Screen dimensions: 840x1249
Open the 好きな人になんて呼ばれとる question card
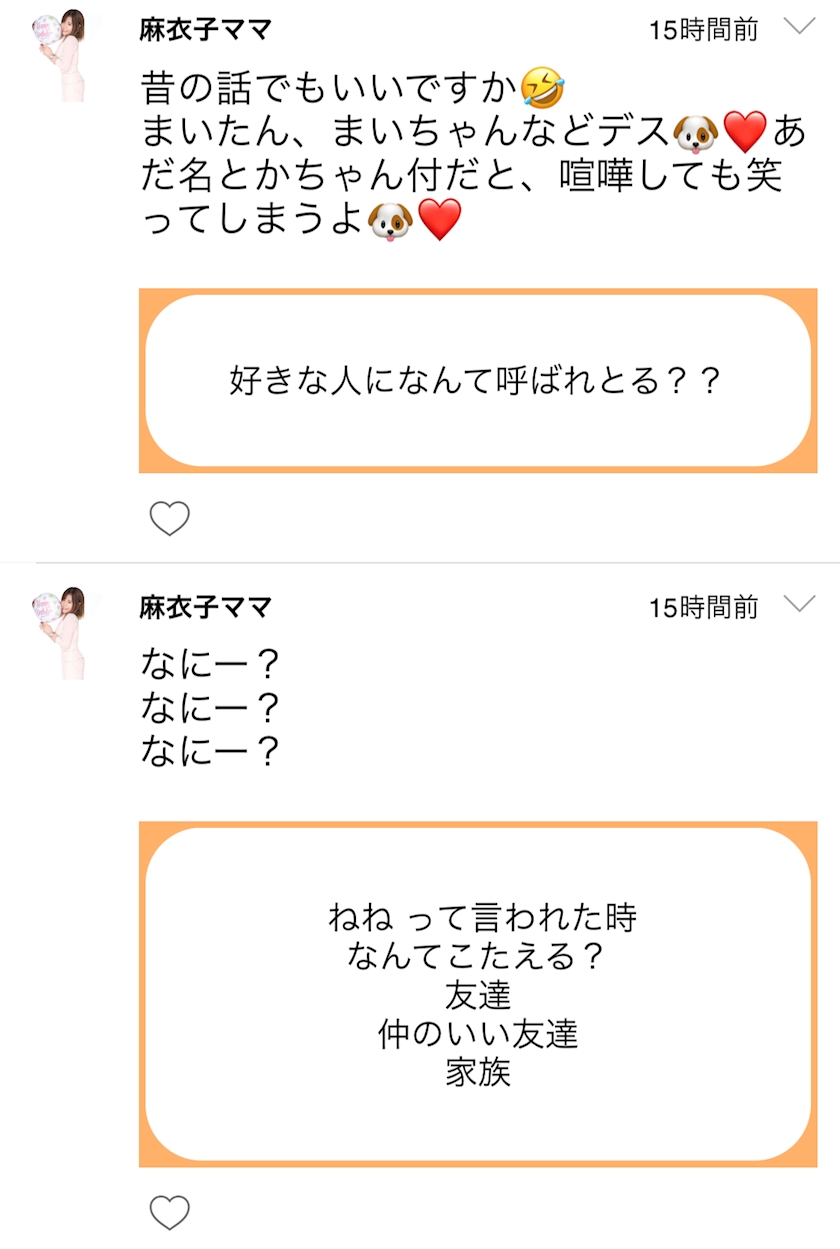coord(476,381)
